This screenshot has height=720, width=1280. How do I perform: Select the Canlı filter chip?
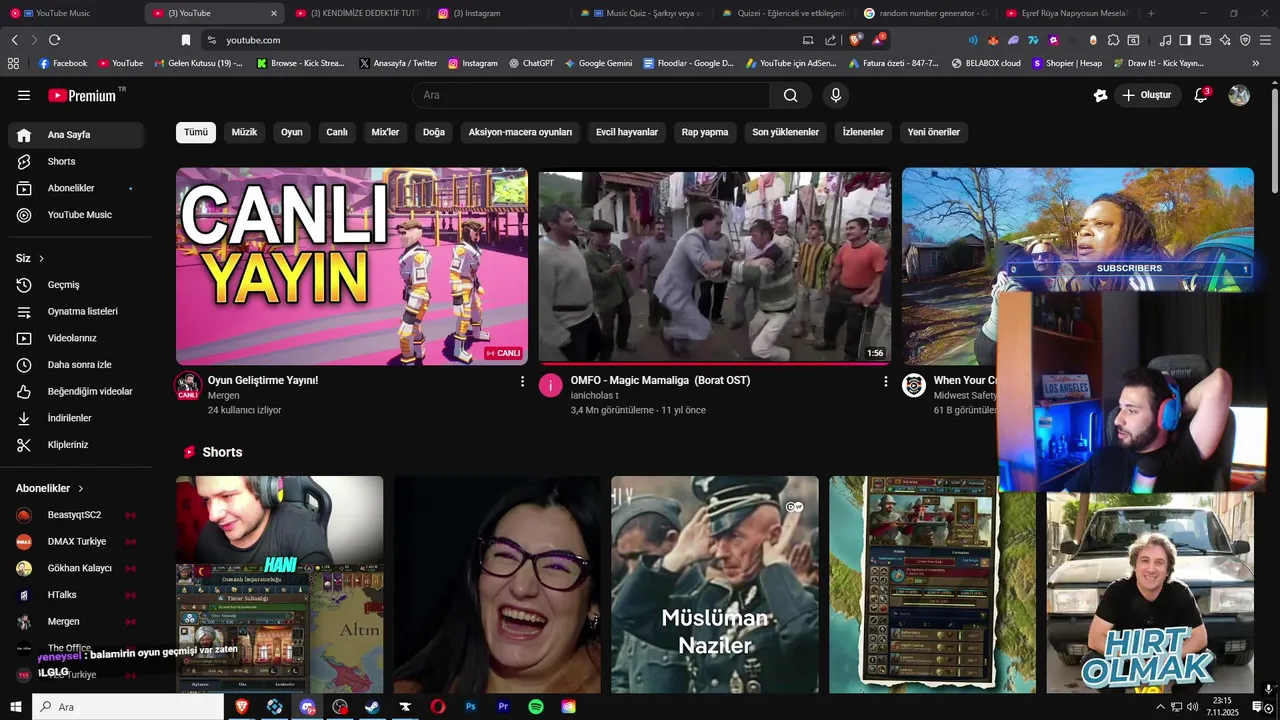pos(337,132)
